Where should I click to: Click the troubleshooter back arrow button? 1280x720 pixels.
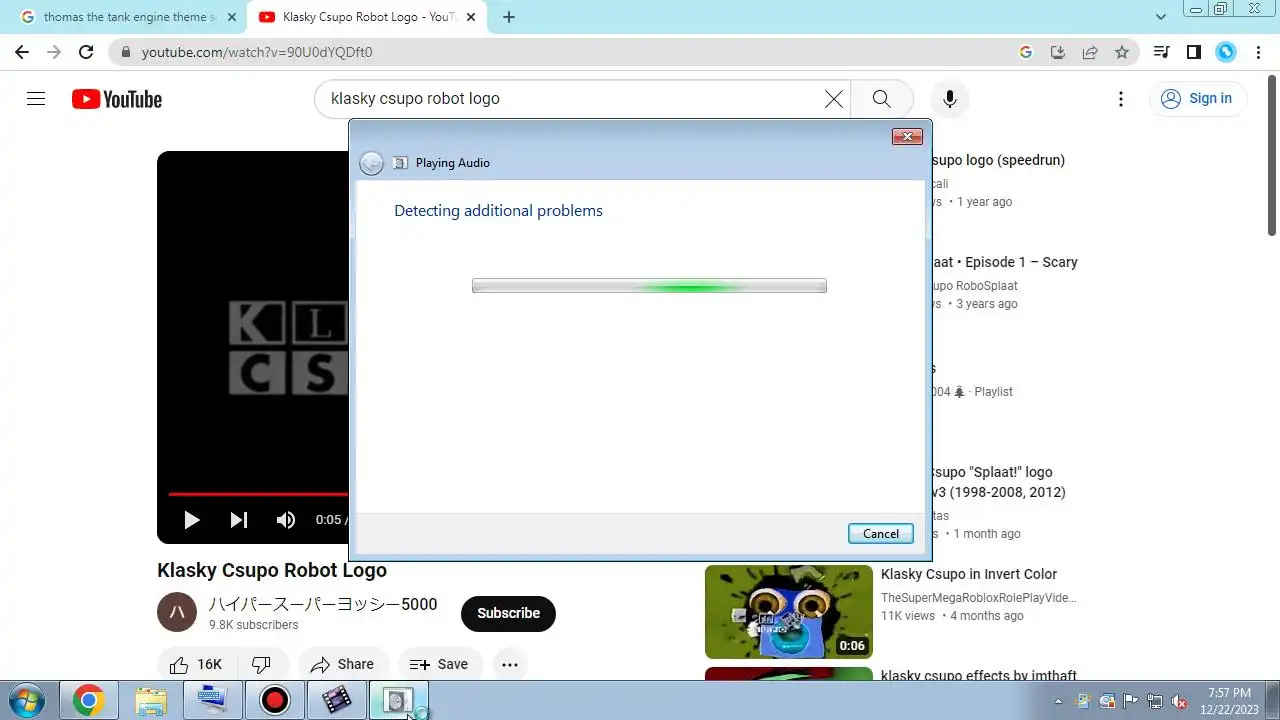[x=371, y=163]
